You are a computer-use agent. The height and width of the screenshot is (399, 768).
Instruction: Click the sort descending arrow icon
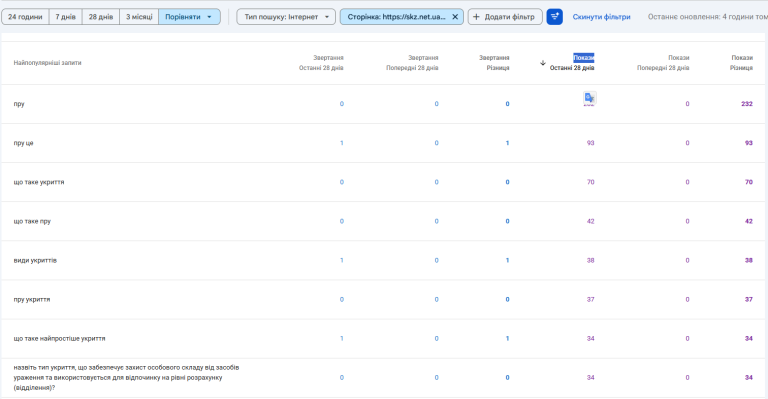point(543,63)
